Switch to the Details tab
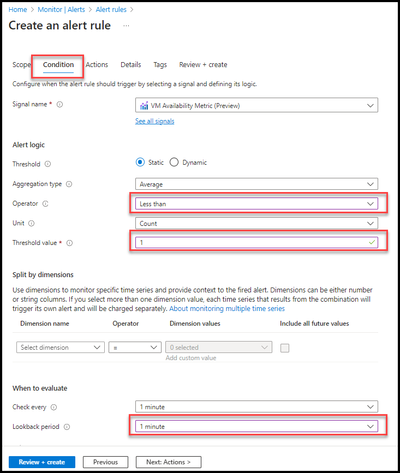The width and height of the screenshot is (400, 473). [131, 65]
